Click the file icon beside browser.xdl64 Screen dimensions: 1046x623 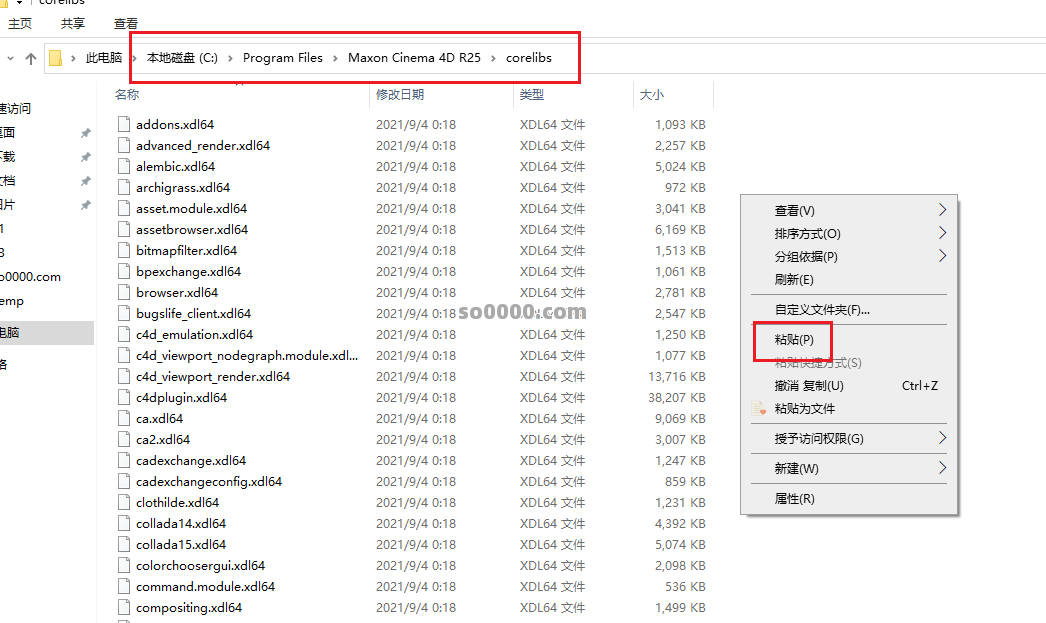coord(124,292)
